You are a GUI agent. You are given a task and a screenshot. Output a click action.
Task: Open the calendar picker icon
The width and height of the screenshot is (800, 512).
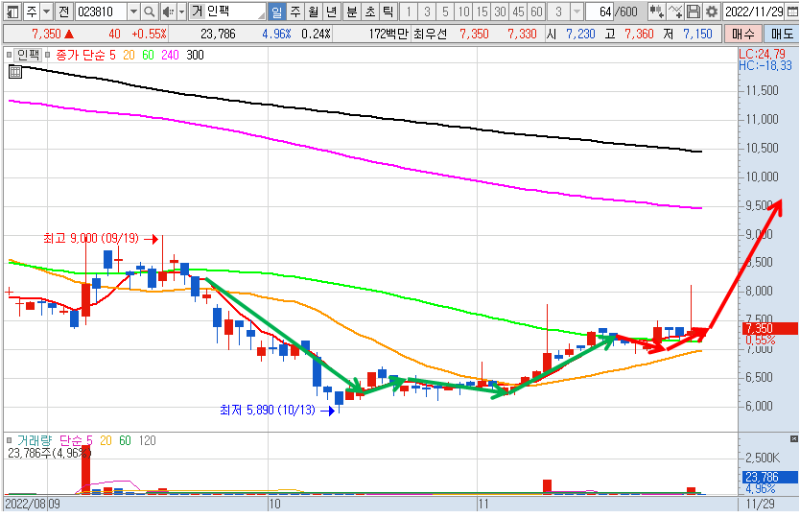[x=792, y=11]
